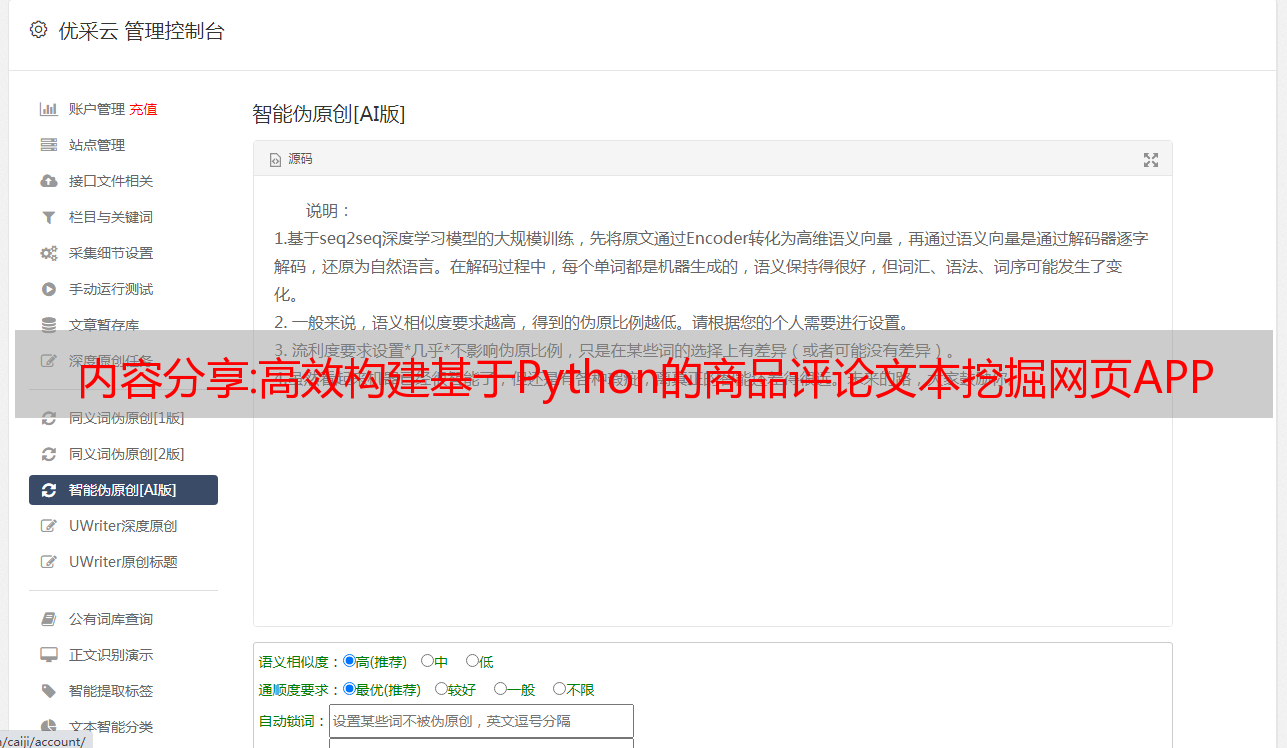
Task: Toggle fullscreen with the editor expand icon
Action: coord(1151,160)
